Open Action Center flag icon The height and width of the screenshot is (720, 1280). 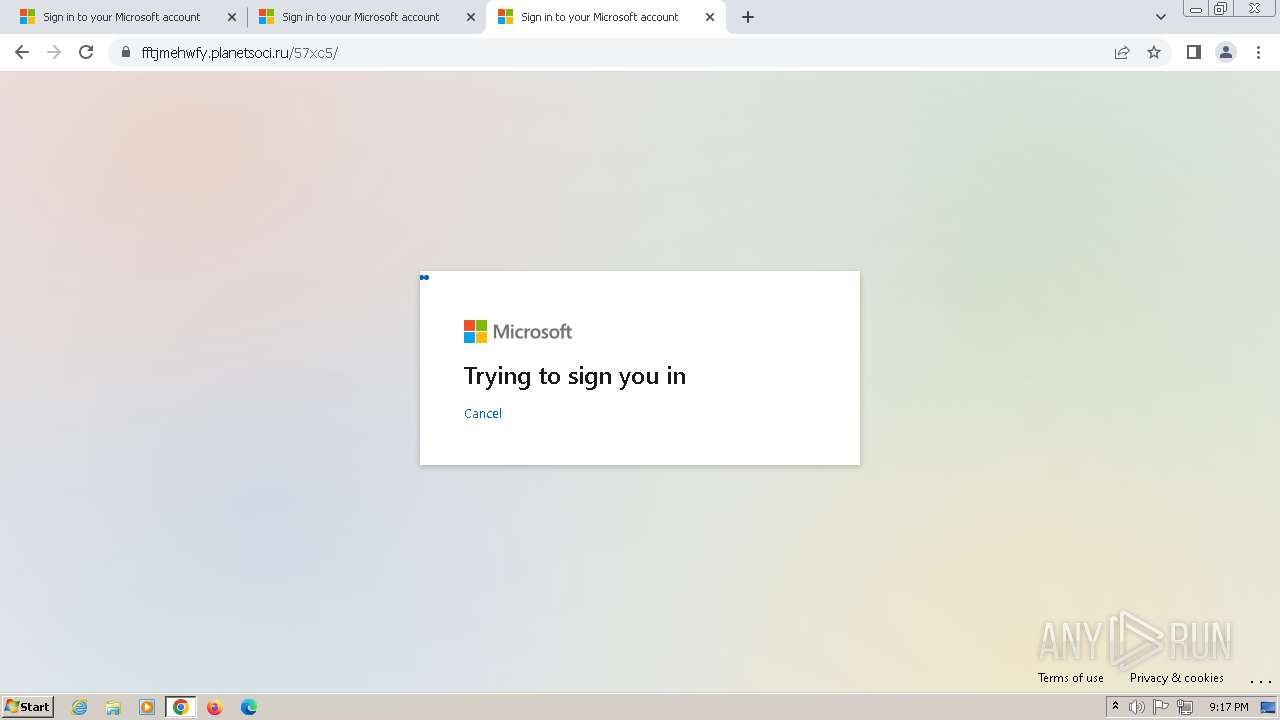(1161, 707)
